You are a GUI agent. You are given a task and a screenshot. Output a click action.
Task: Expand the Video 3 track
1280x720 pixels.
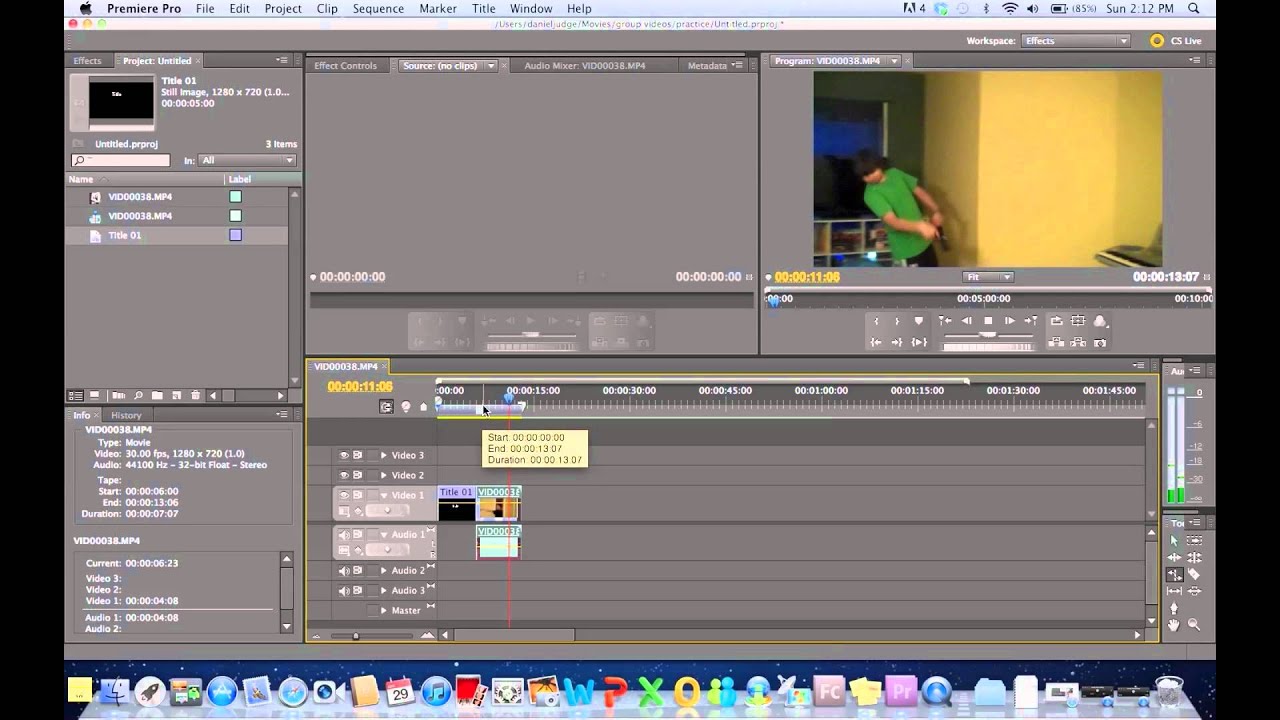(383, 455)
